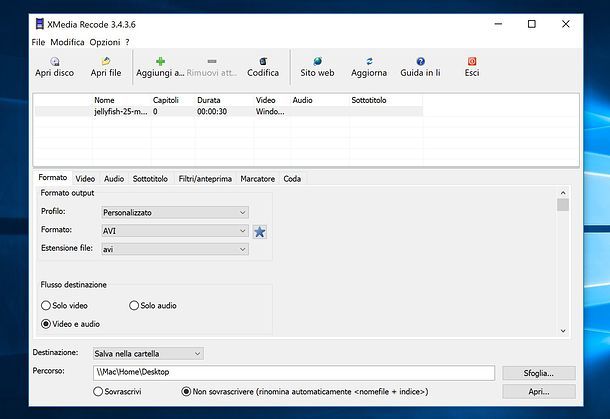This screenshot has height=419, width=610.
Task: Click the Percorso path input field
Action: (x=294, y=372)
